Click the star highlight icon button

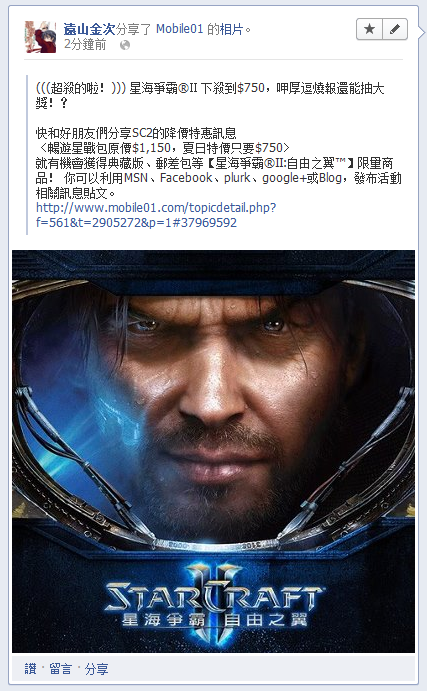point(369,30)
